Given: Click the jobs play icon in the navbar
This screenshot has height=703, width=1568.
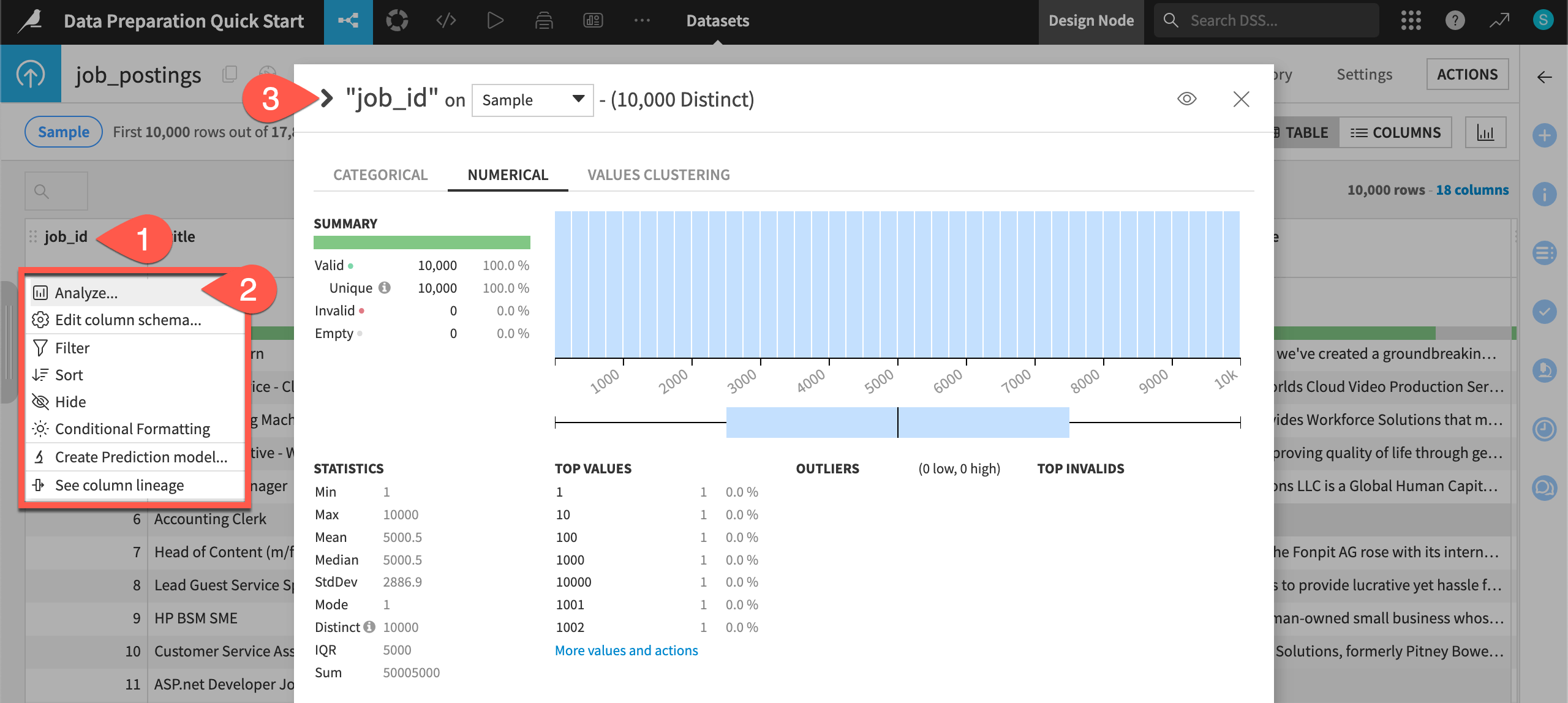Looking at the screenshot, I should (495, 20).
